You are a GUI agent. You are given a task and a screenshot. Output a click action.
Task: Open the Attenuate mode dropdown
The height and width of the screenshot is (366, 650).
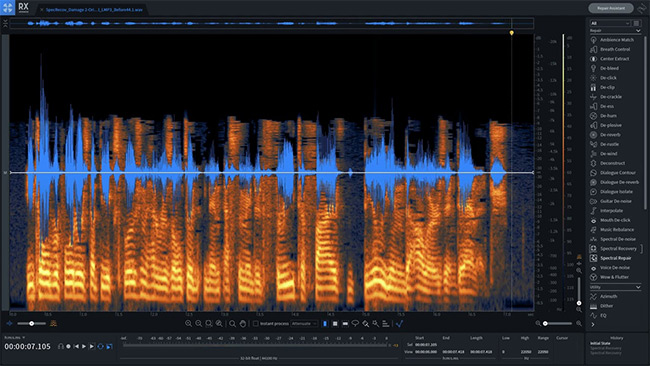pos(304,324)
